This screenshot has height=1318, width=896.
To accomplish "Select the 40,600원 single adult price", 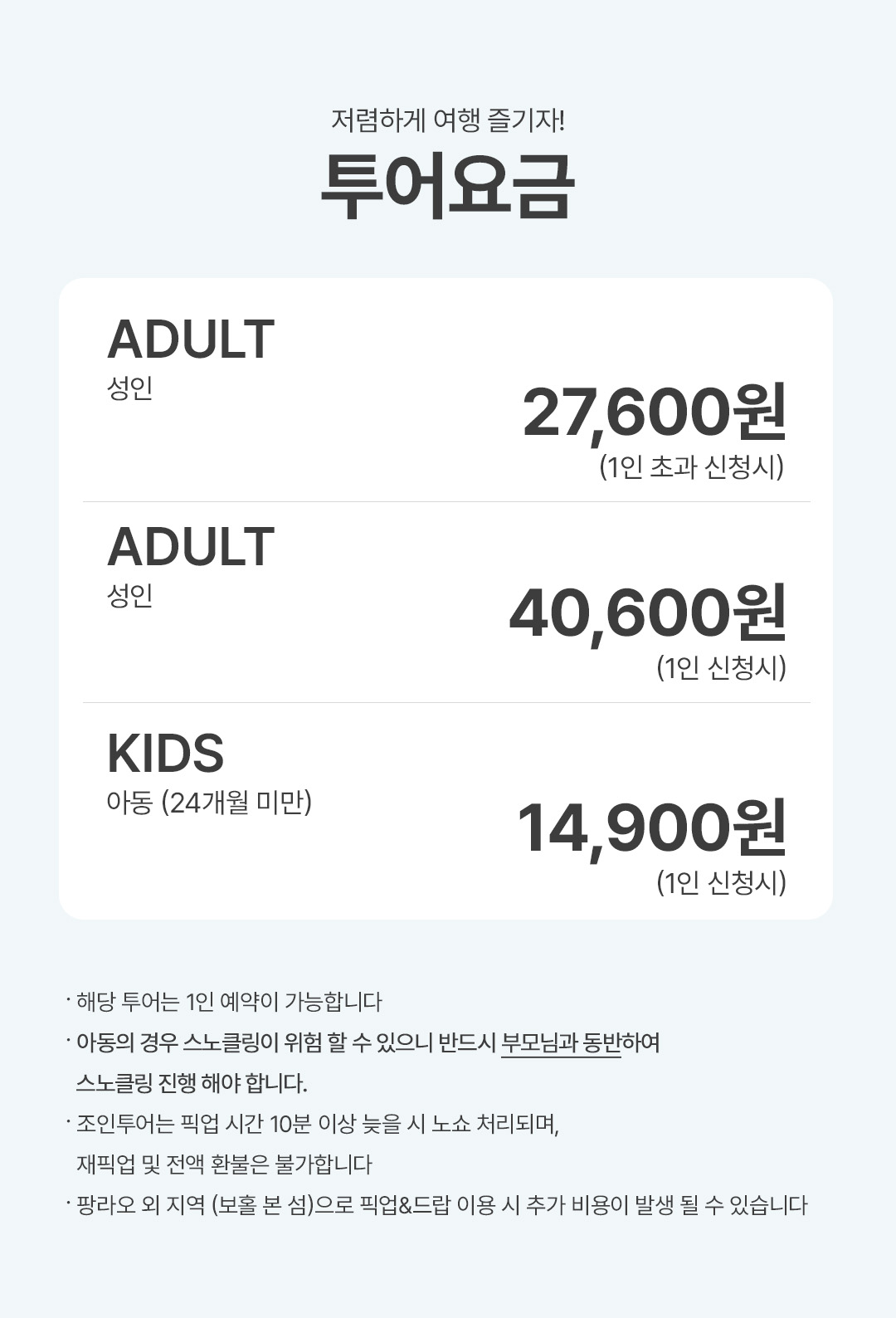I will pyautogui.click(x=647, y=613).
